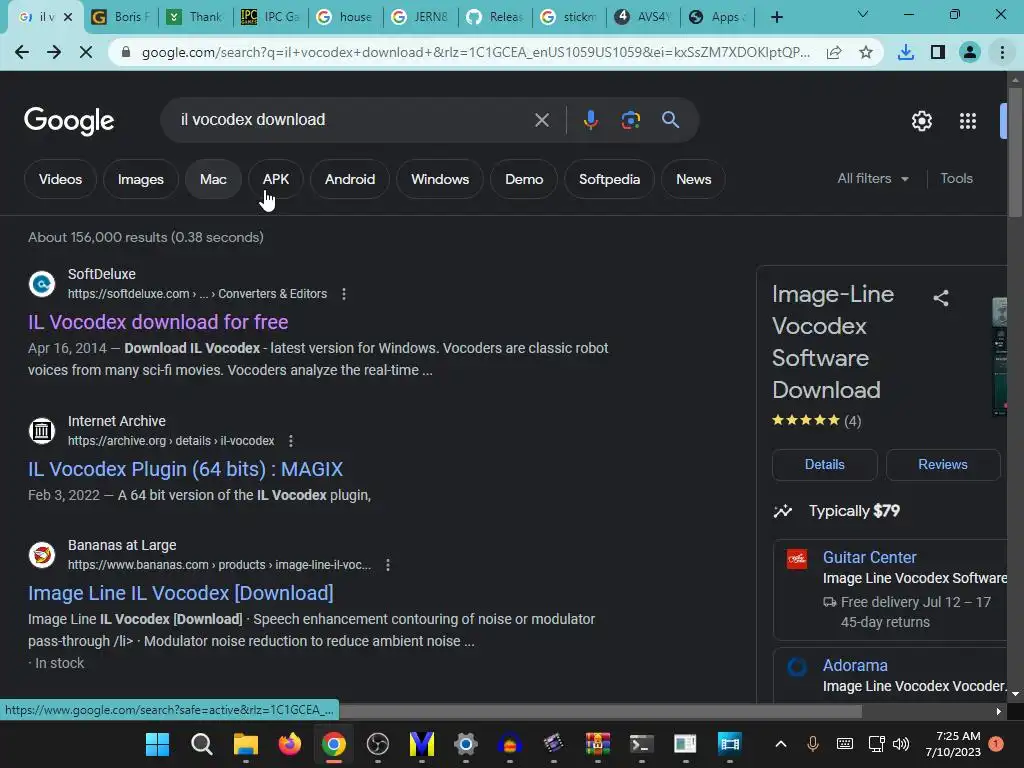Open a new Chrome tab
The image size is (1024, 768).
point(776,17)
